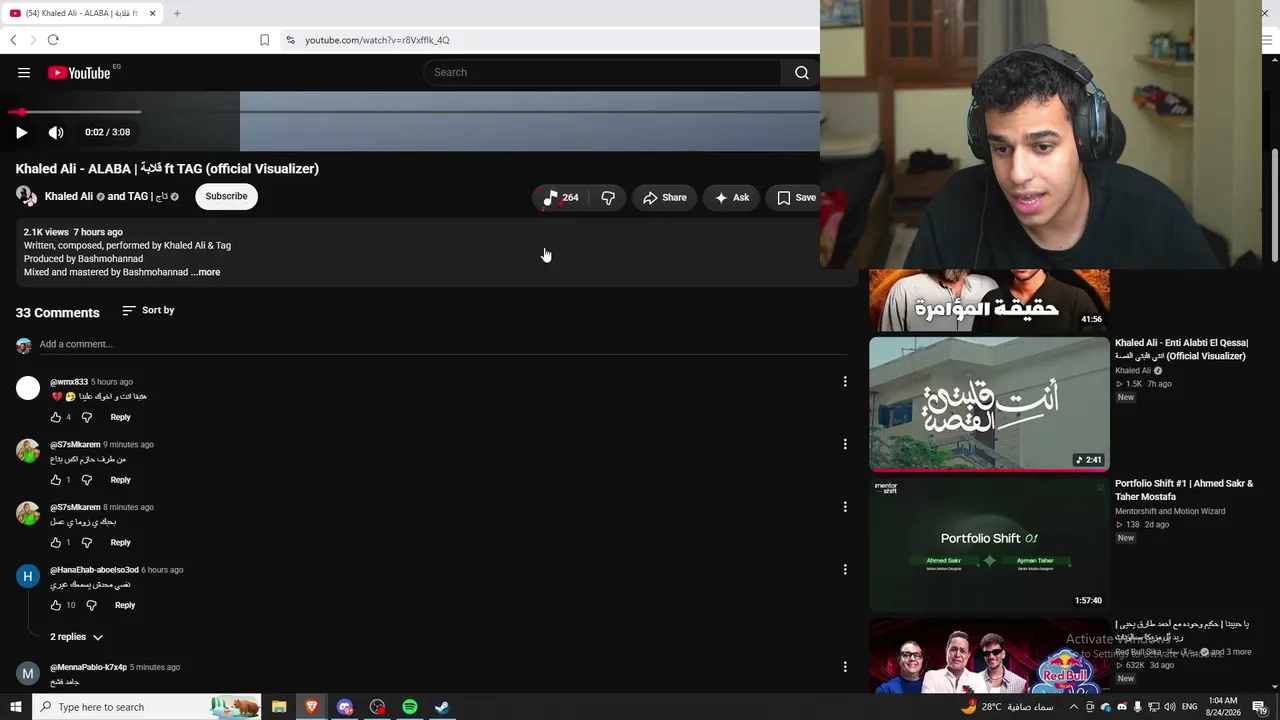Go back with the browser back arrow
Screen dimensions: 1280x720
point(13,40)
